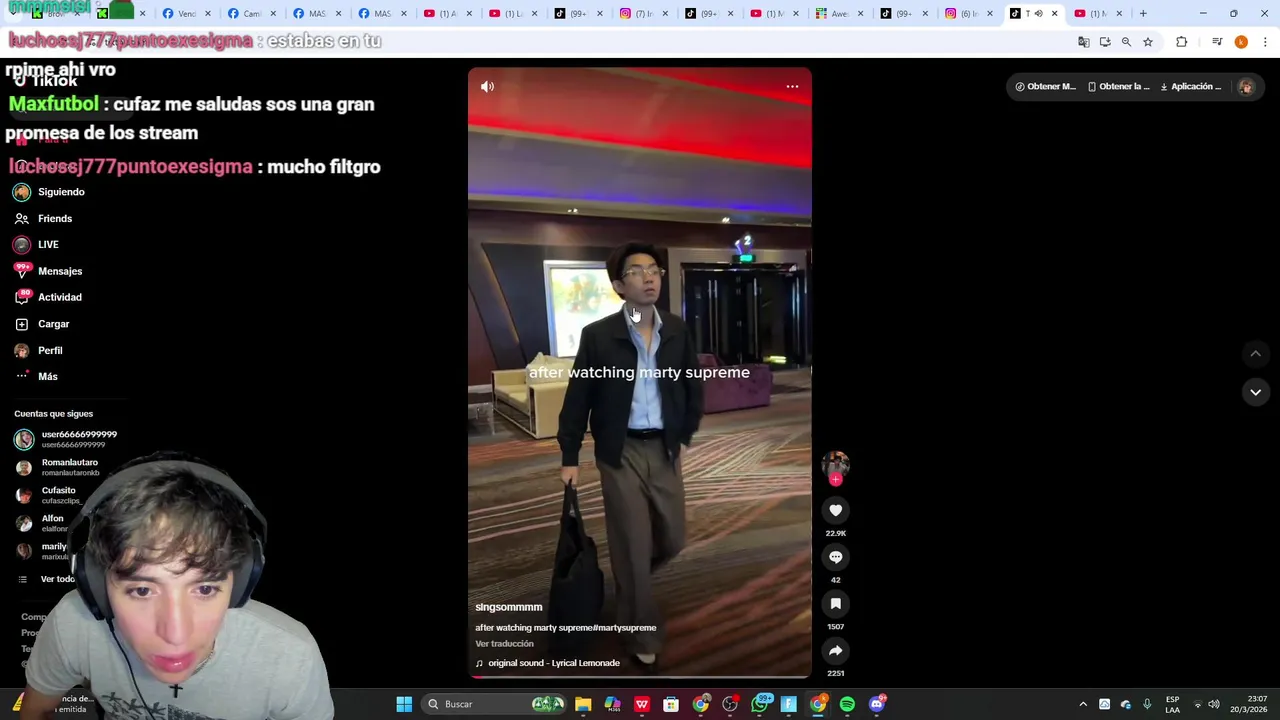Open the Chrome three-dot menu
The width and height of the screenshot is (1280, 720).
pyautogui.click(x=1265, y=42)
